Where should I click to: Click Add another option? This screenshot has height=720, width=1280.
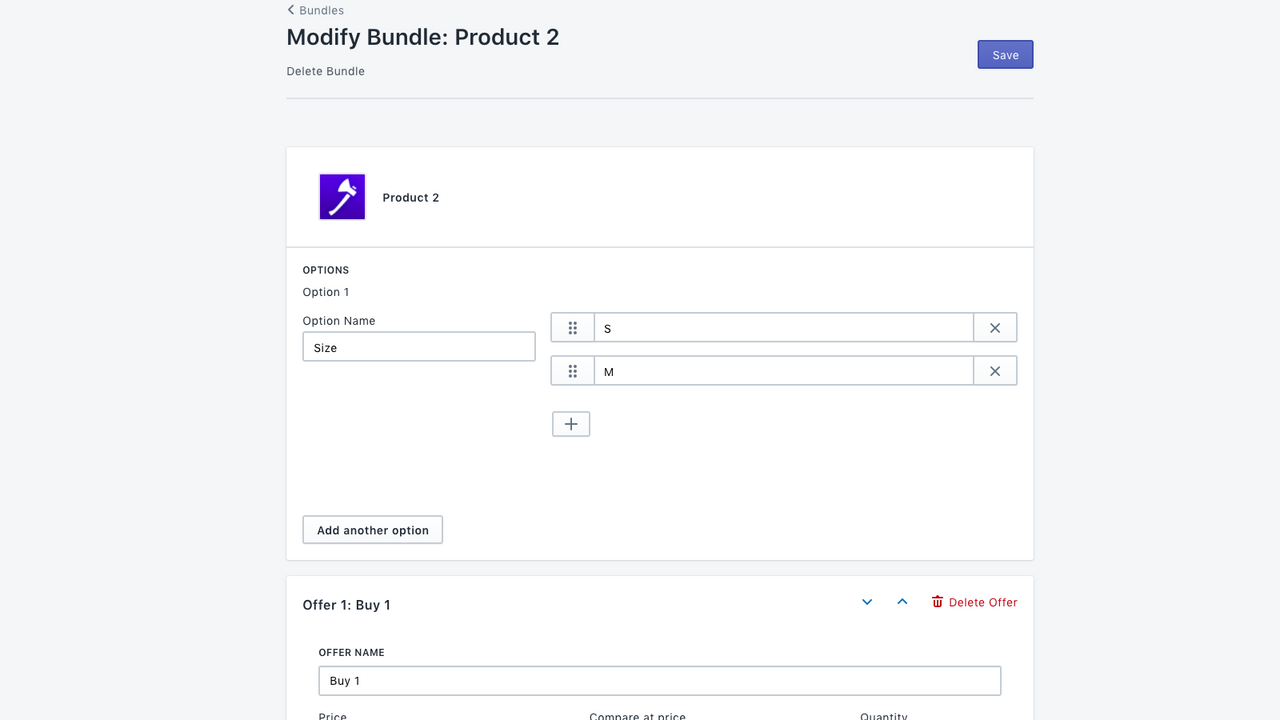coord(372,529)
